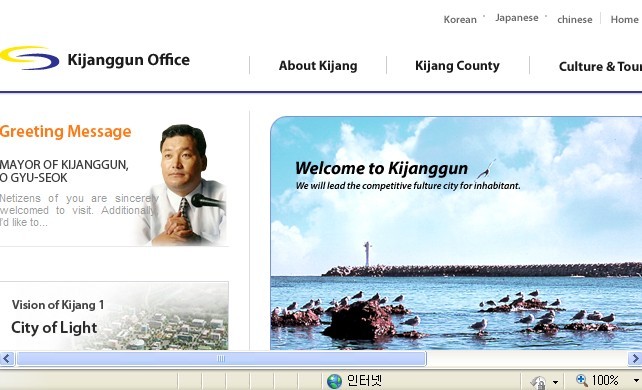Open the Kijang County menu
642x390 pixels.
tap(457, 65)
